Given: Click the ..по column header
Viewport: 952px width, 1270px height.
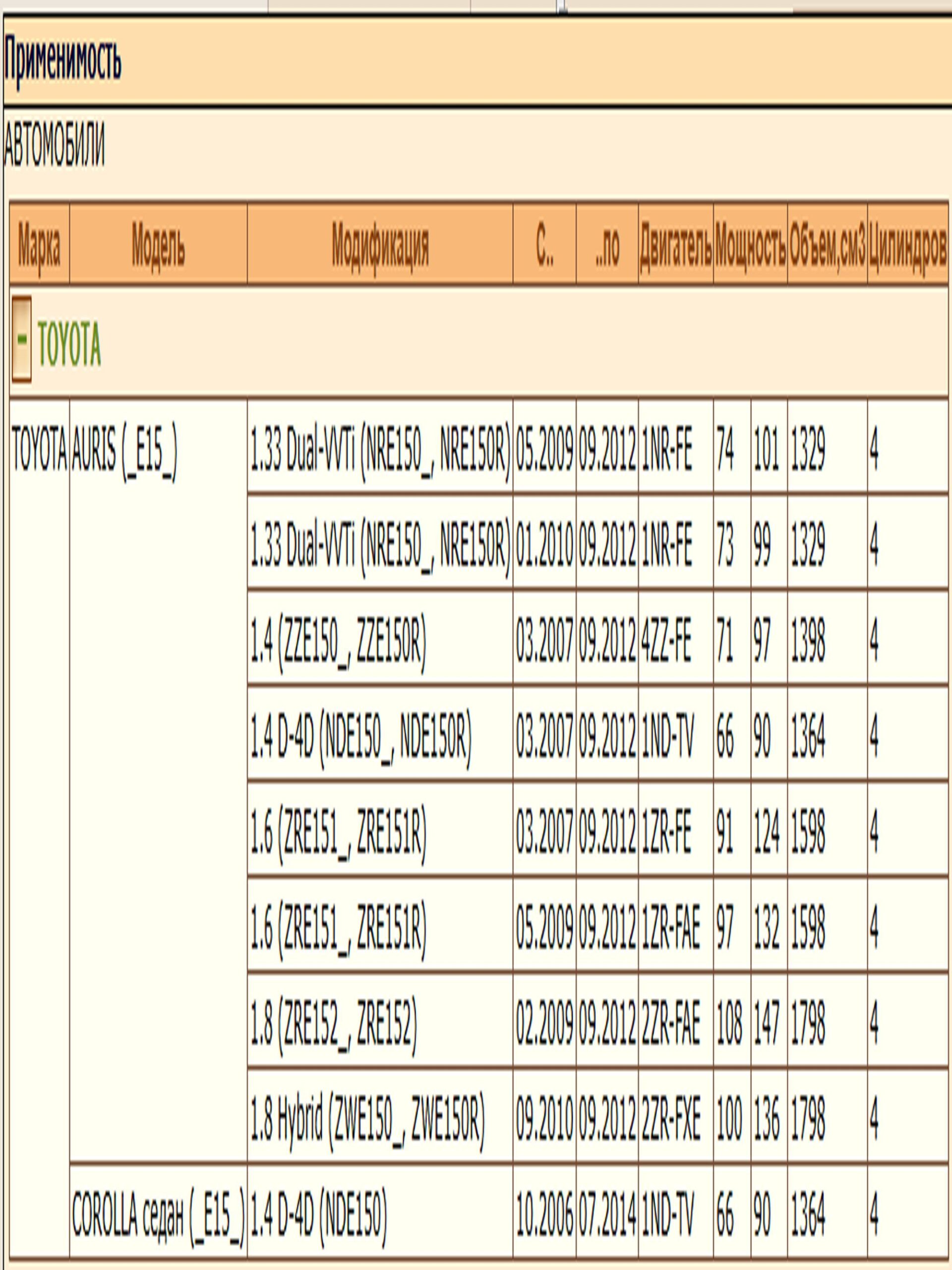Looking at the screenshot, I should 607,245.
